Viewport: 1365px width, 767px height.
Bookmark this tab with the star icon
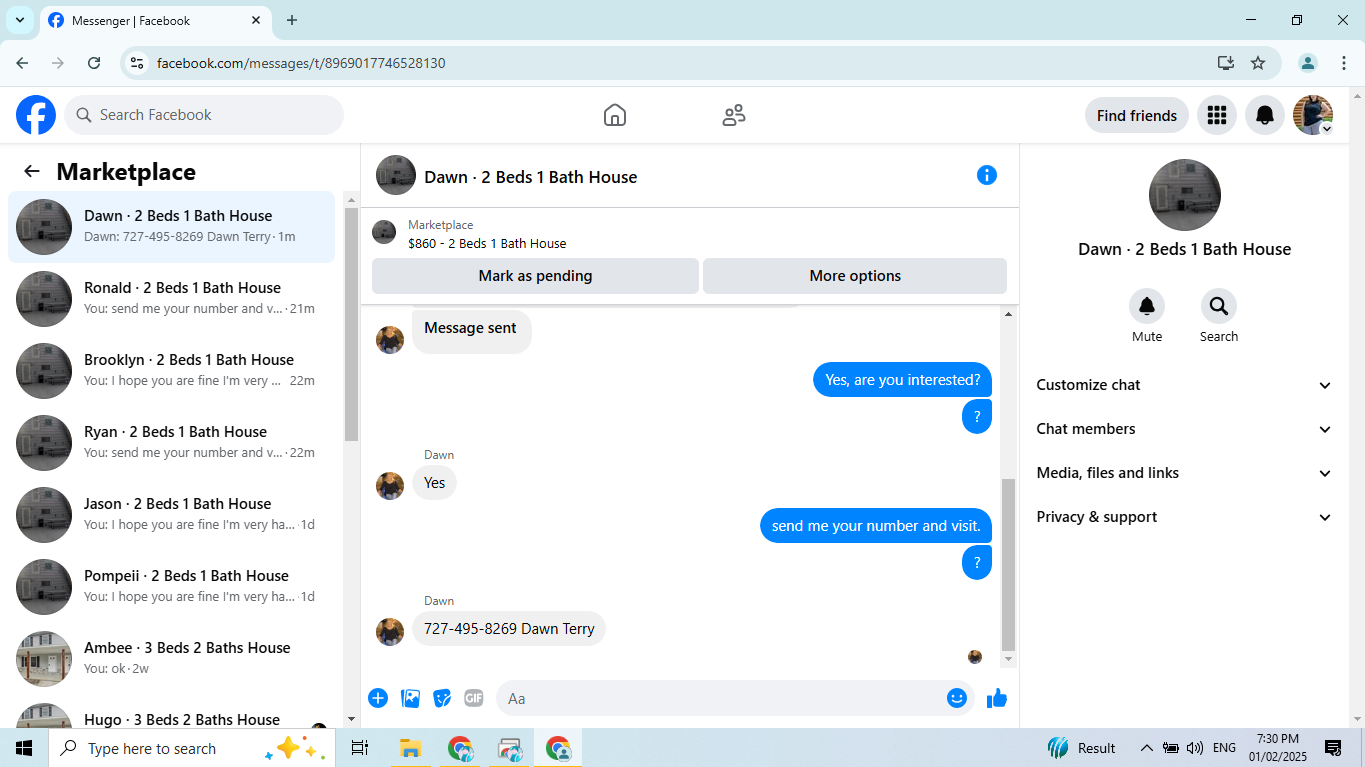1258,63
